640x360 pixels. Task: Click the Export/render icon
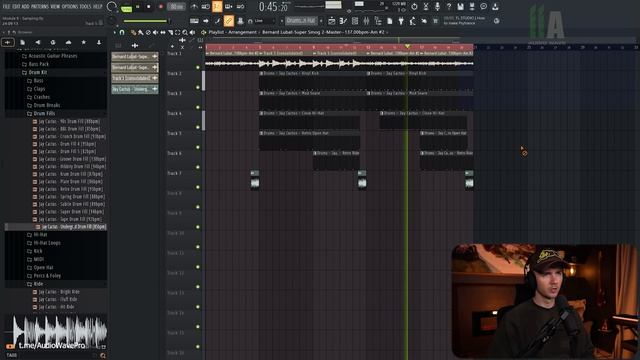[472, 7]
